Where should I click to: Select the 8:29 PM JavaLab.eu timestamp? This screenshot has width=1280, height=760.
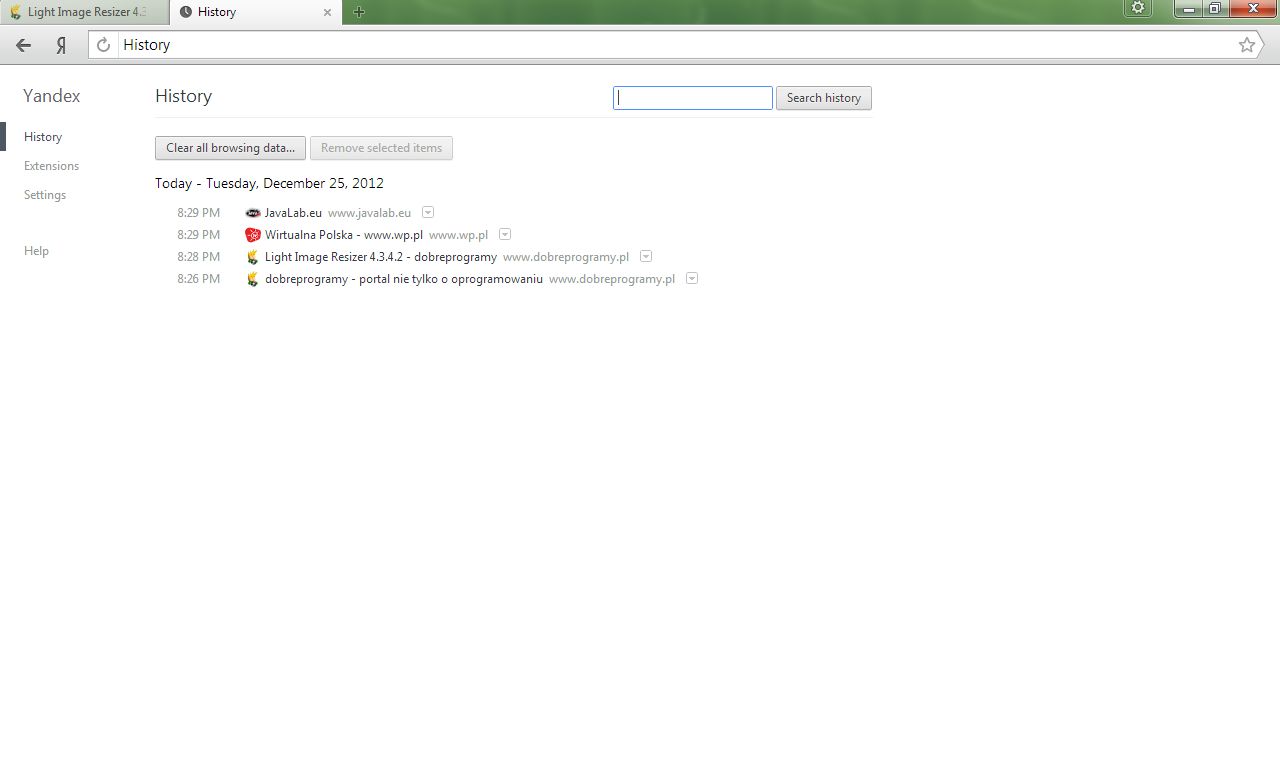198,213
